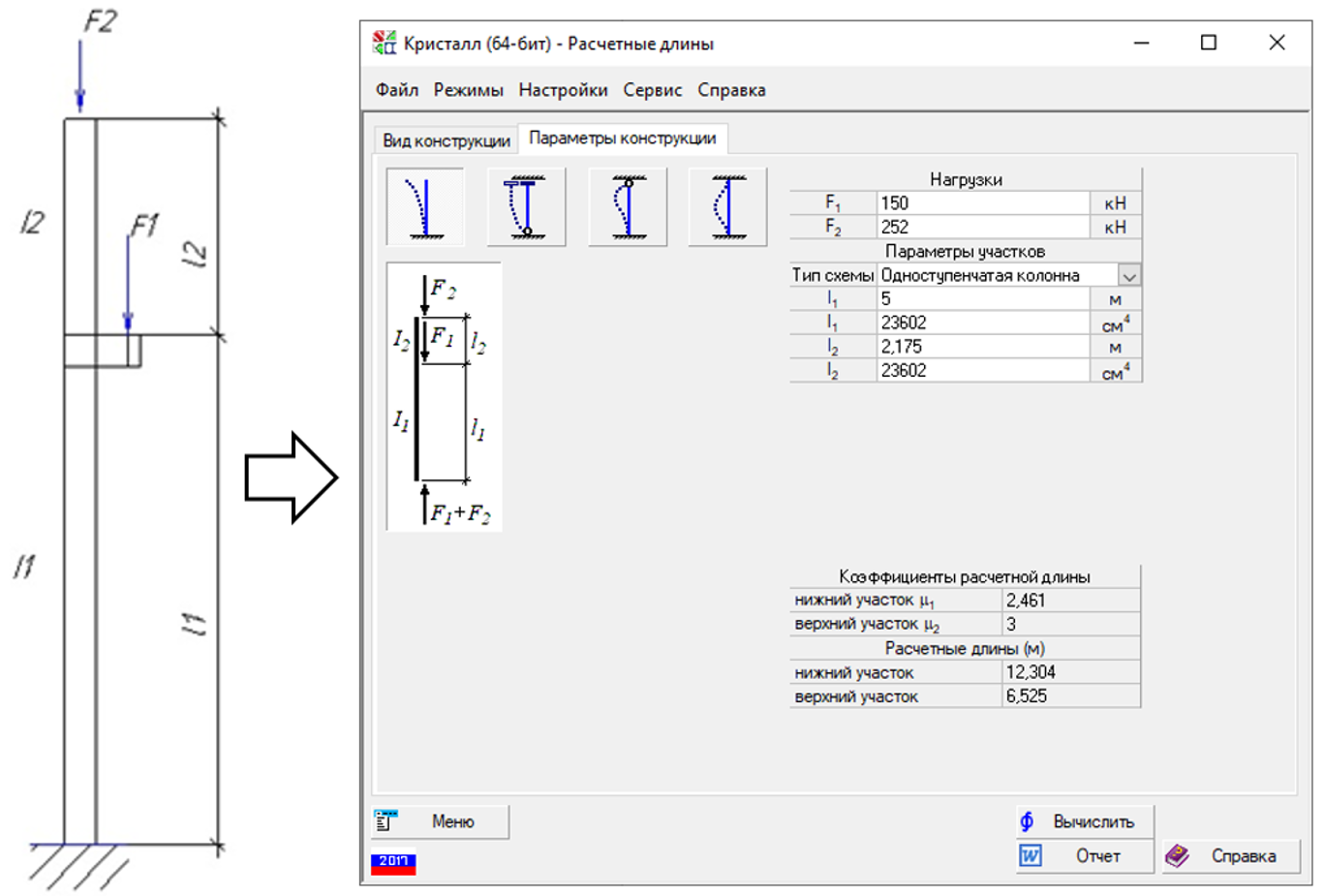Choose the fourth column buckling scheme icon
1324x896 pixels.
(727, 206)
